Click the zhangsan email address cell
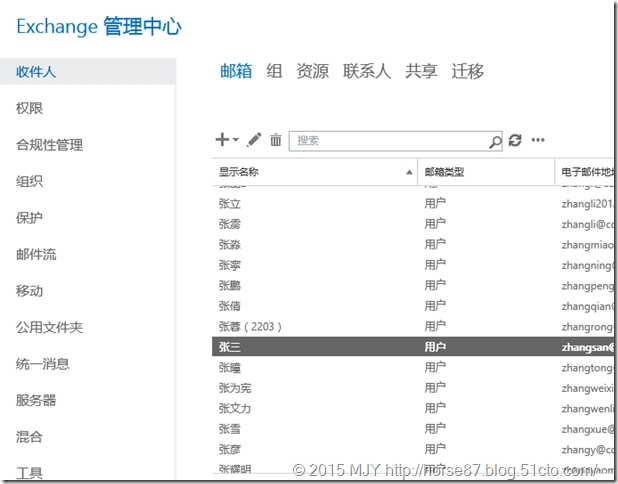 click(588, 347)
